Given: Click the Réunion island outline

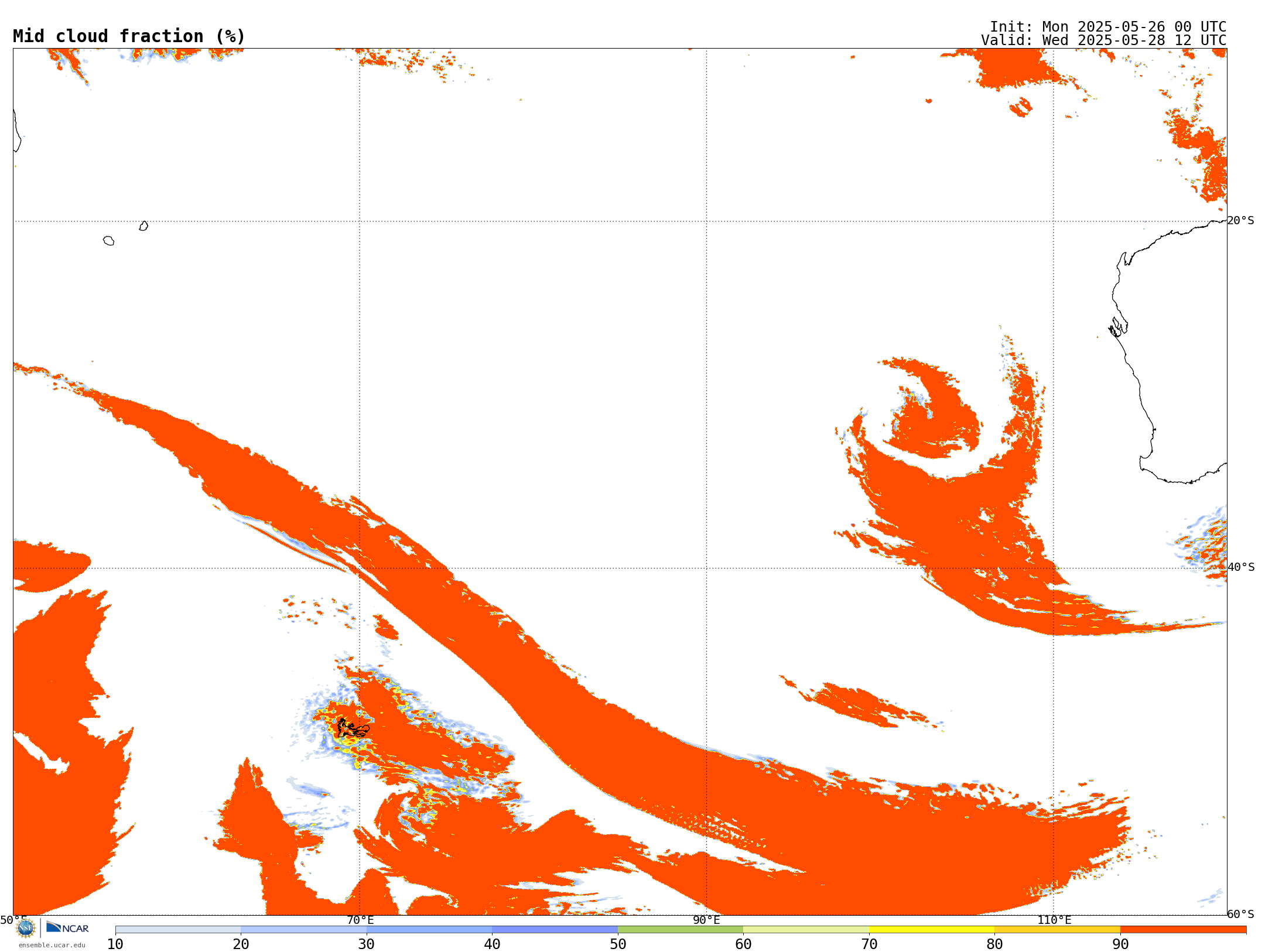Looking at the screenshot, I should [108, 241].
